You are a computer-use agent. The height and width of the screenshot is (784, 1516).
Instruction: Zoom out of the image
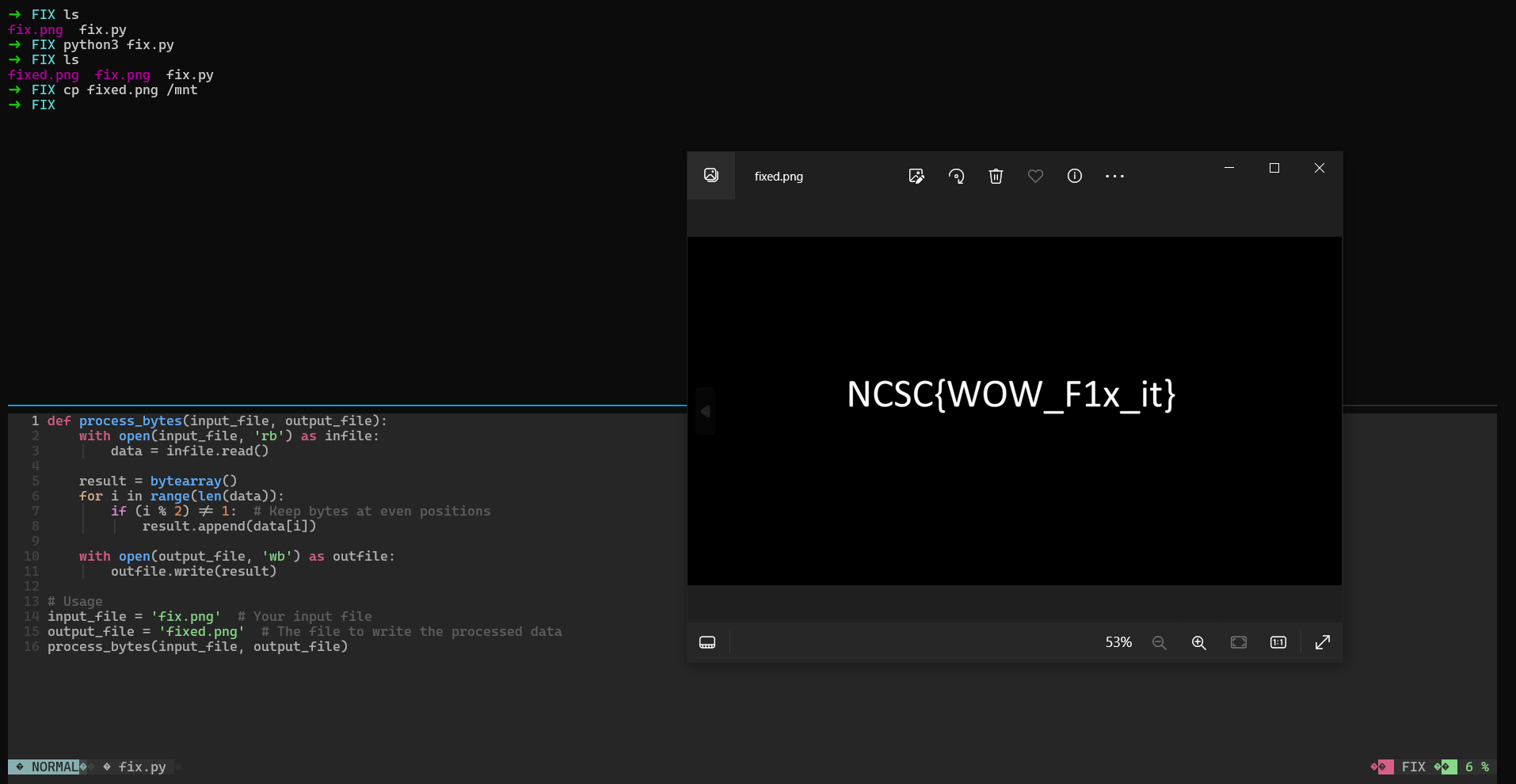(x=1159, y=642)
